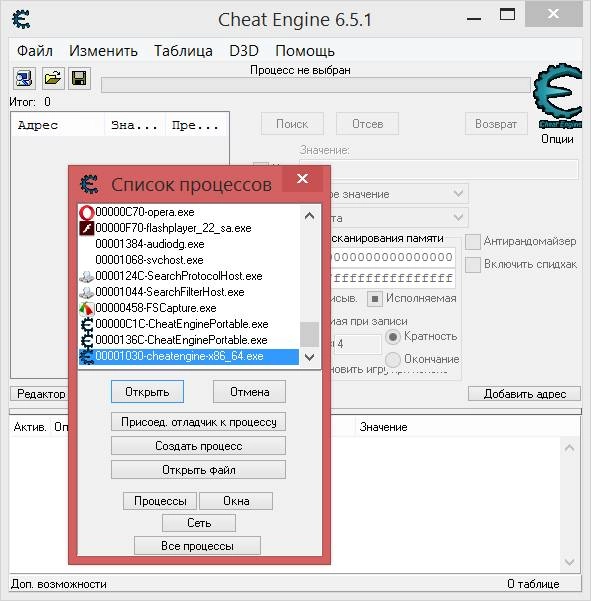Click the save floppy disk icon
Screen dimensions: 591x601
pos(79,79)
